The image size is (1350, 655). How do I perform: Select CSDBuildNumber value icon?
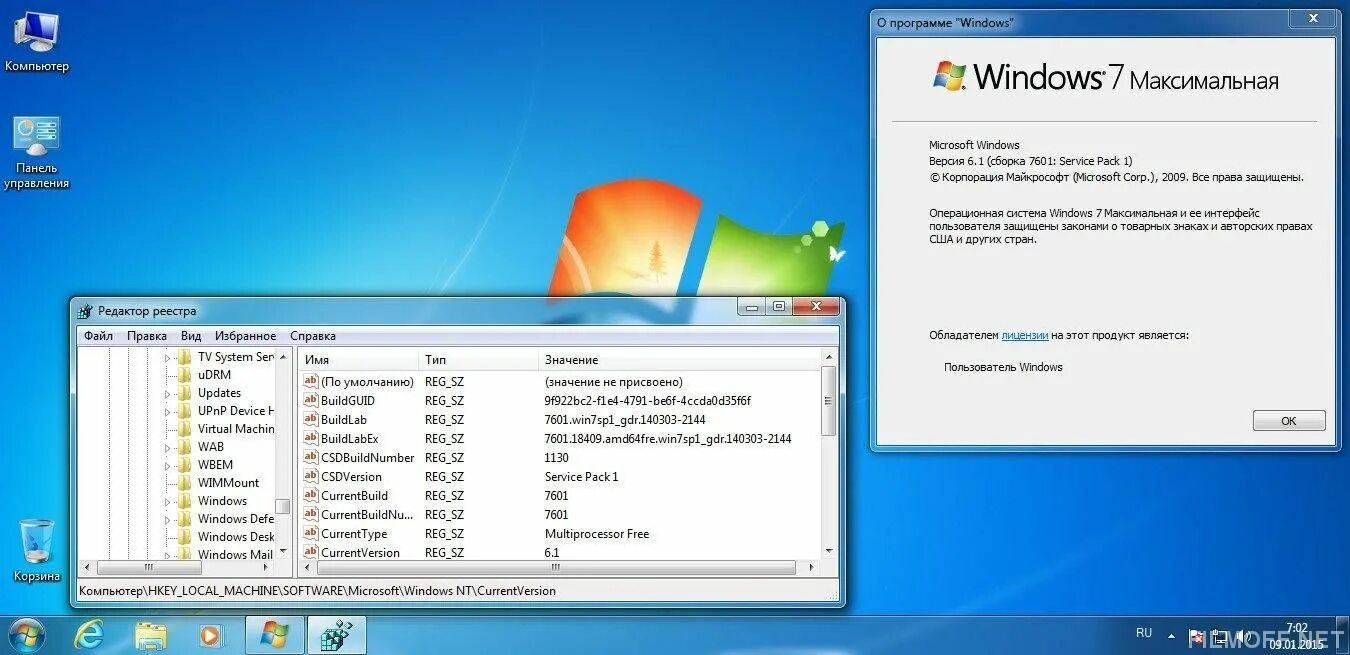click(x=310, y=458)
